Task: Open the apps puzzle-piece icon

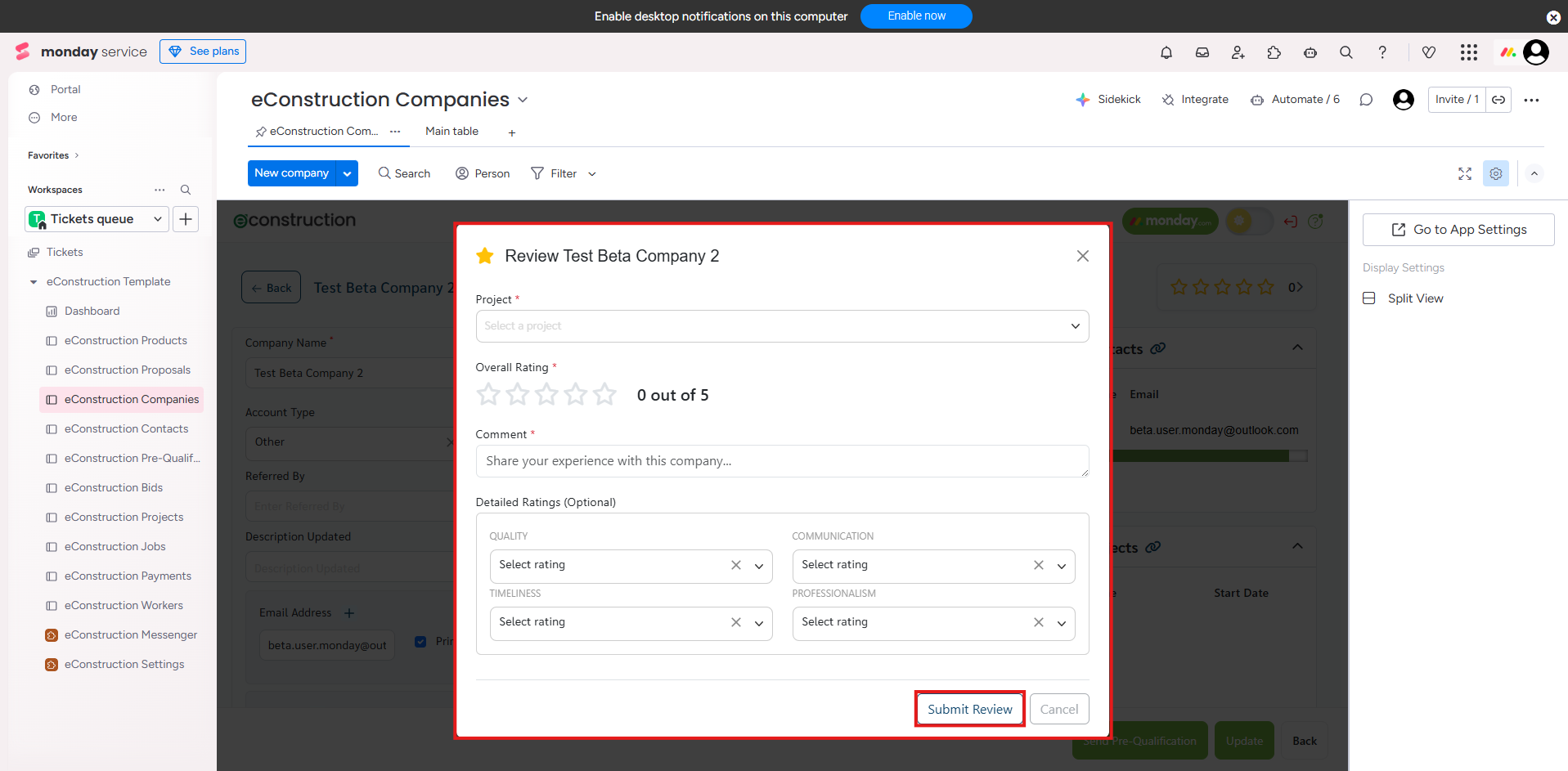Action: [x=1274, y=52]
